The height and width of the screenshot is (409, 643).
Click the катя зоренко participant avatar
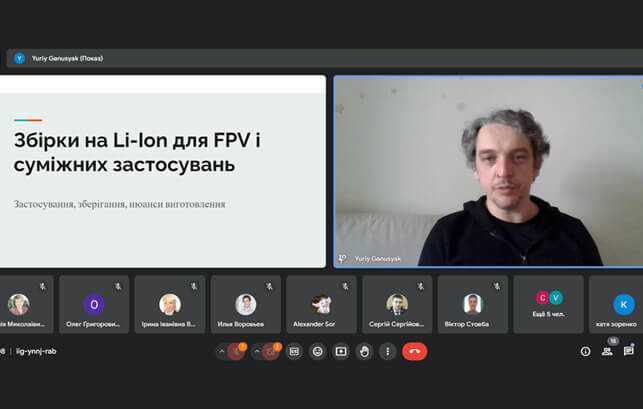tap(624, 304)
